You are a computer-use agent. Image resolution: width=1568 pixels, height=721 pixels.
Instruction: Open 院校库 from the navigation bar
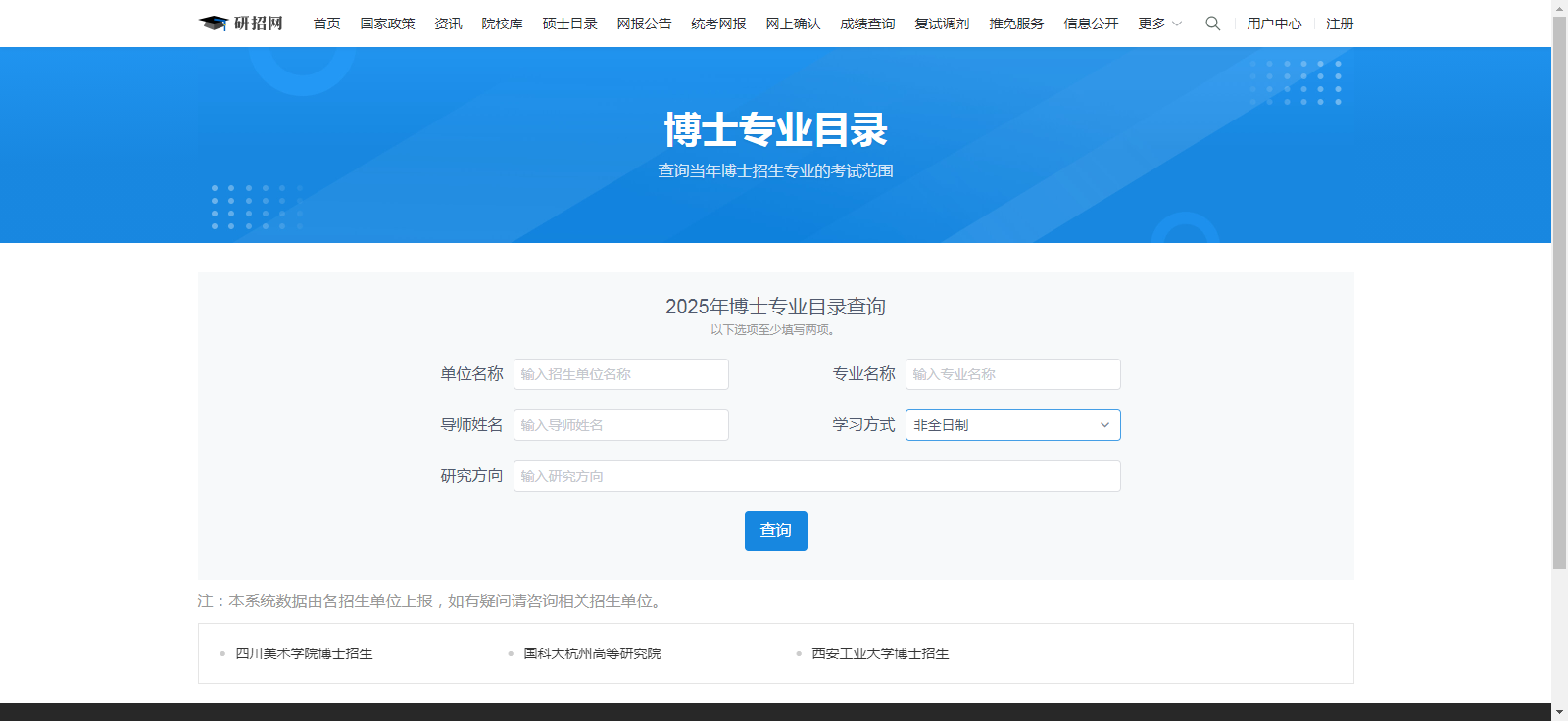click(502, 24)
